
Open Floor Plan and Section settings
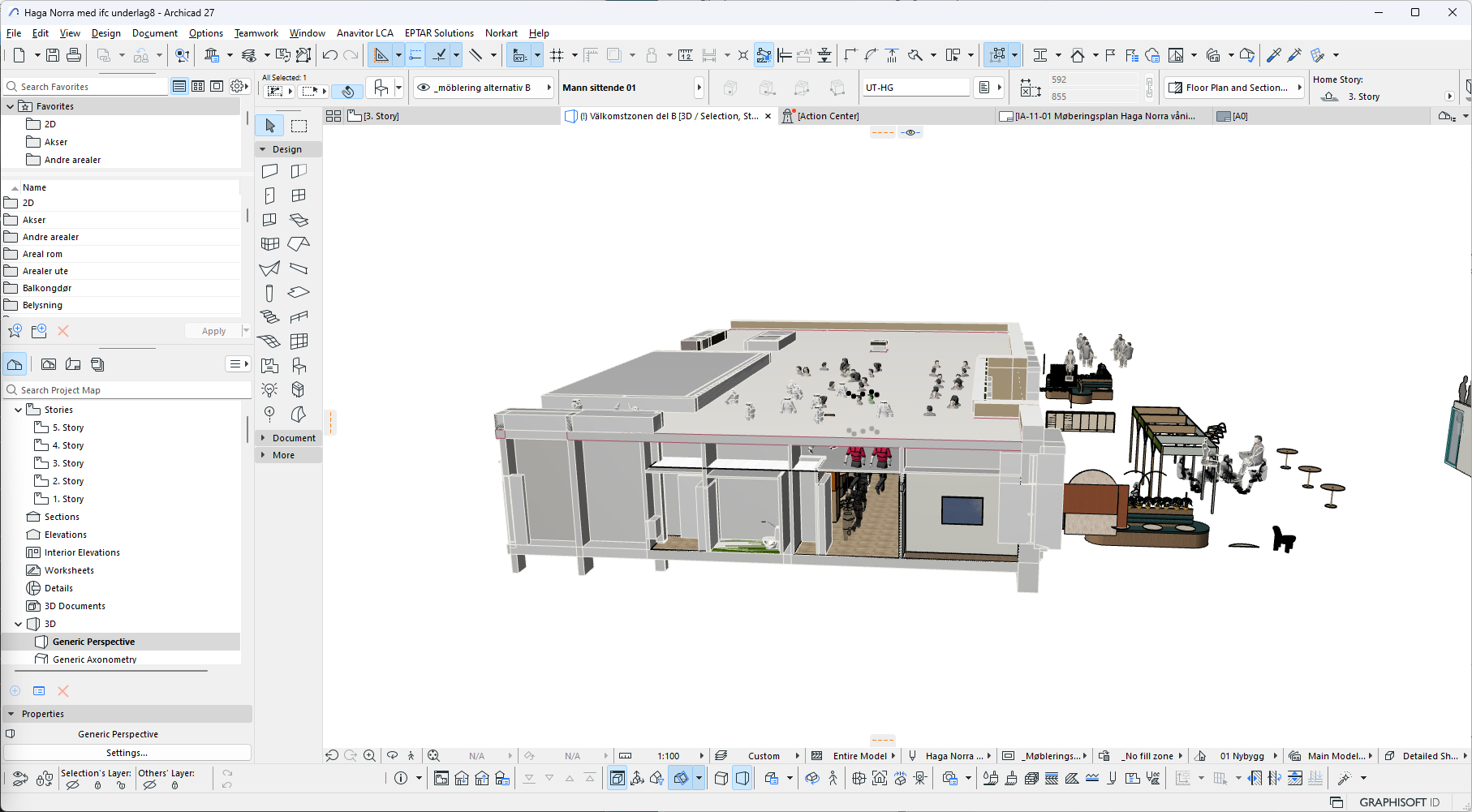tap(1235, 88)
